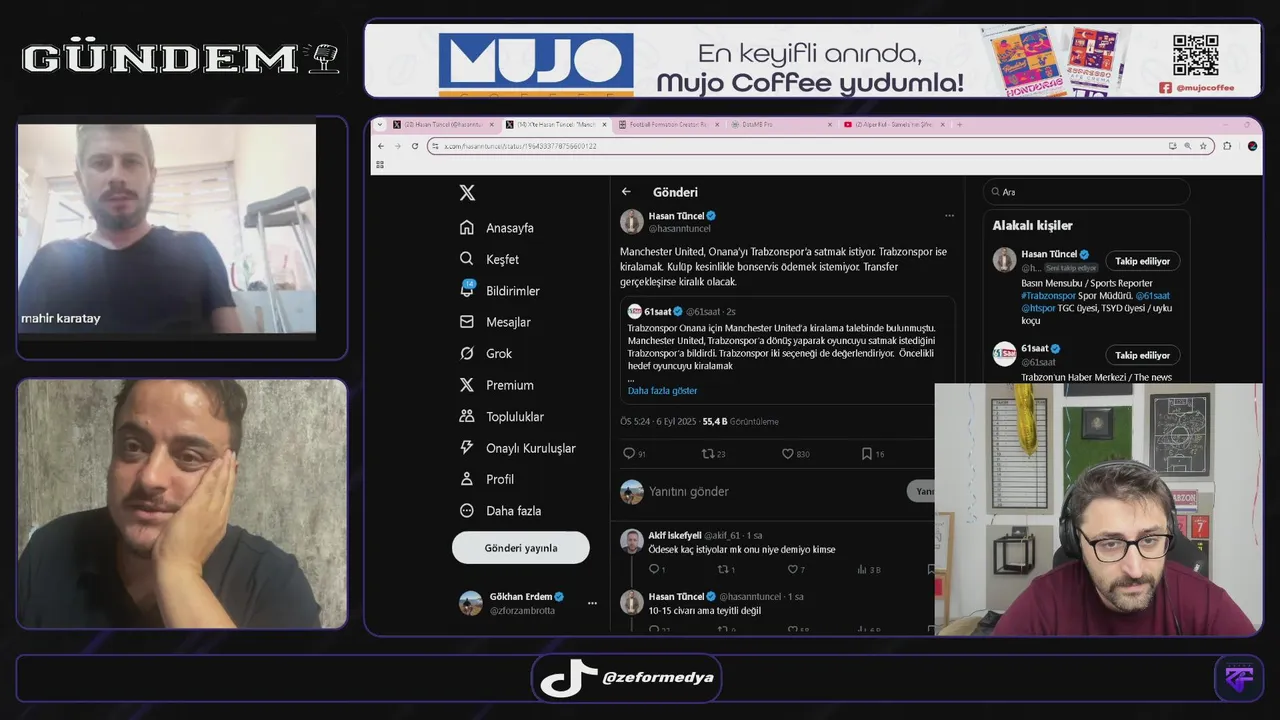
Task: Open Keşfet search icon in sidebar
Action: tap(467, 259)
